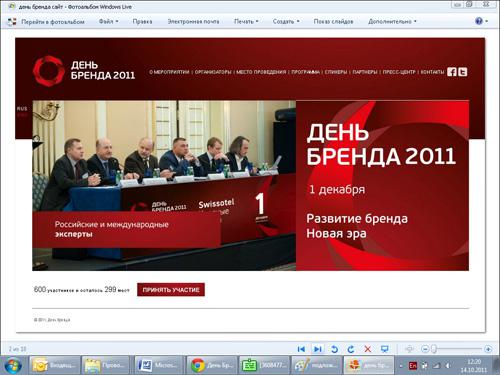
Task: Open the Файл dropdown menu
Action: tap(108, 21)
